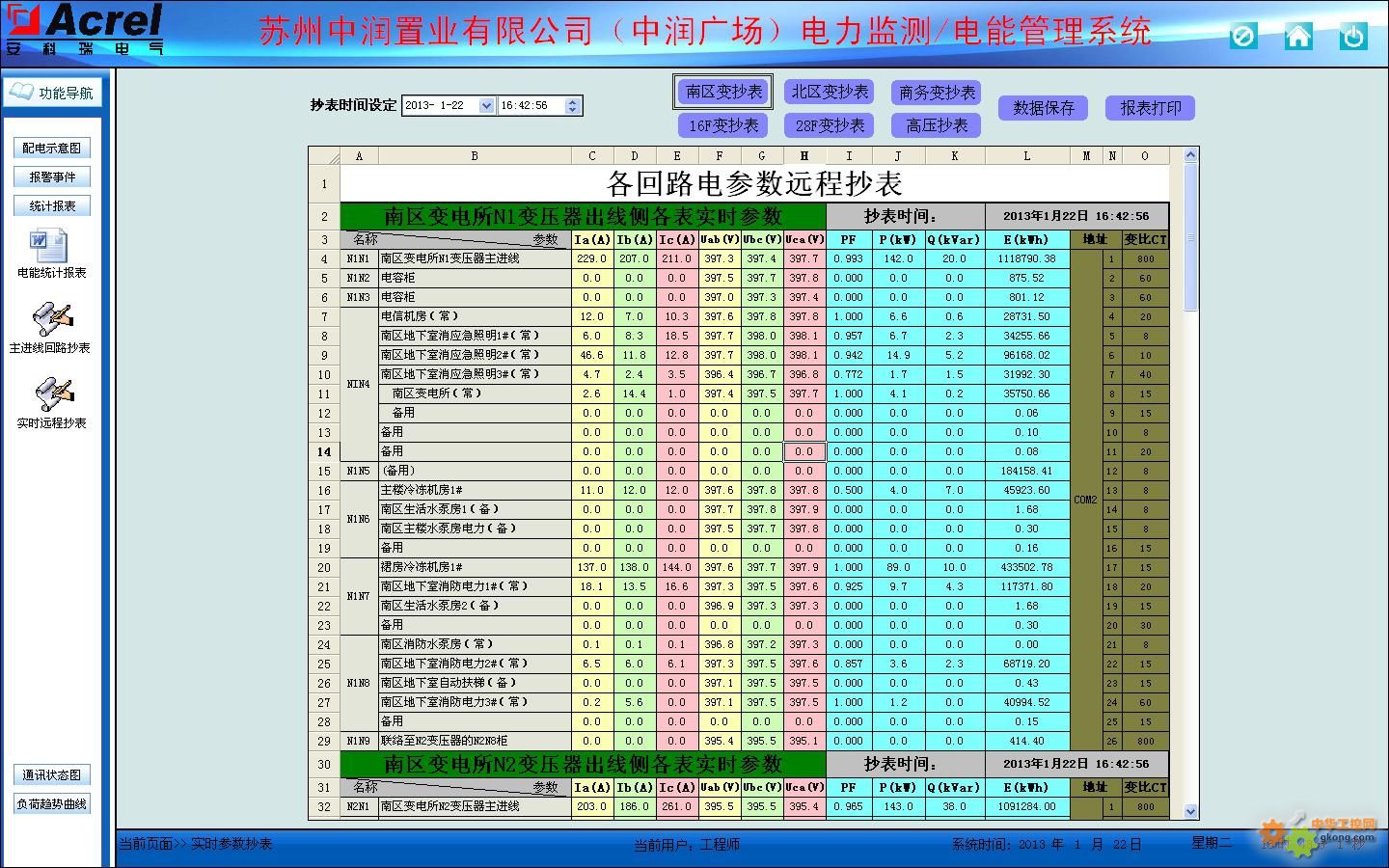Open the 主进线回路抄表 icon
The height and width of the screenshot is (868, 1389).
(52, 319)
